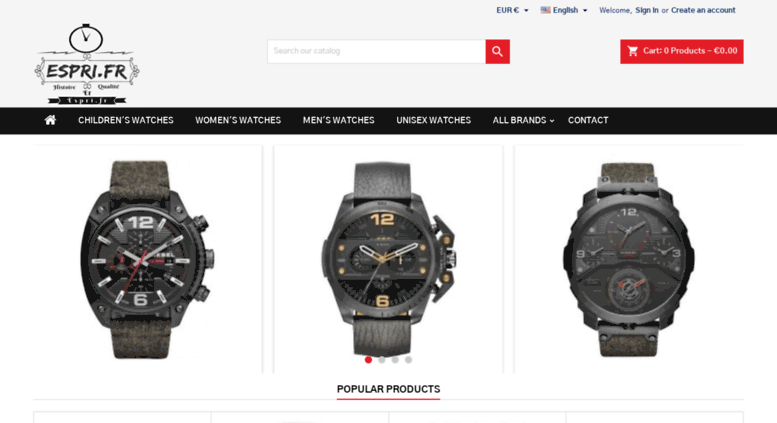Open Unisex Watches category
This screenshot has height=423, width=777.
(x=434, y=120)
